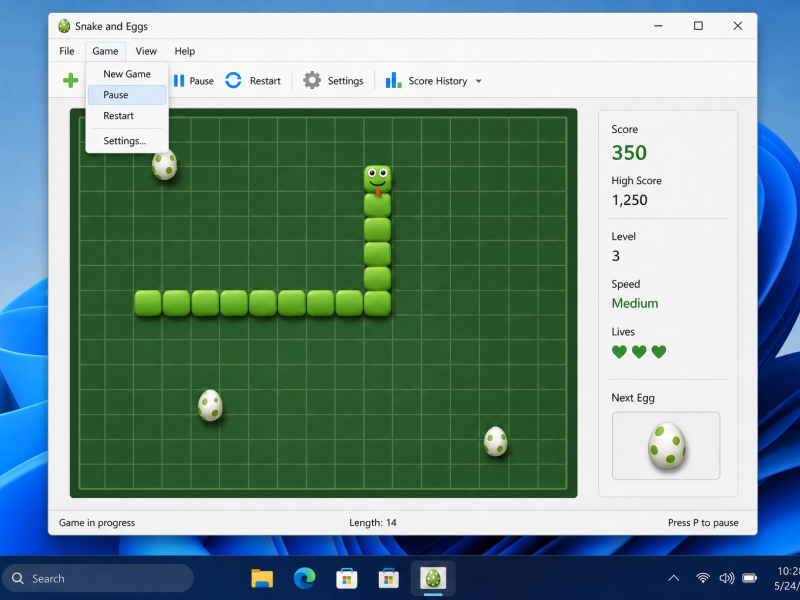800x600 pixels.
Task: Close the open Game menu
Action: tap(105, 51)
